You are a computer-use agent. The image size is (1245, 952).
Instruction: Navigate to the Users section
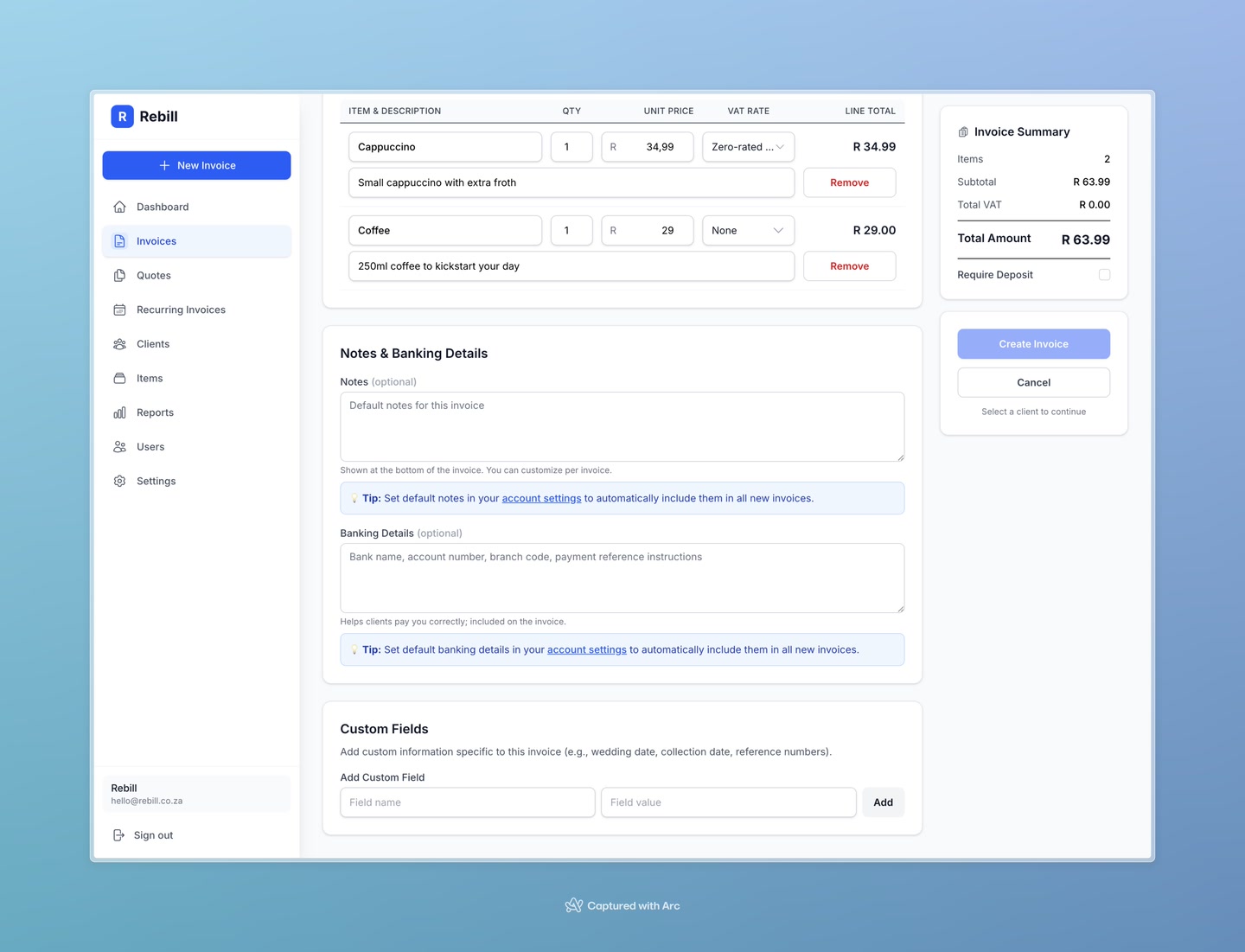pos(150,446)
